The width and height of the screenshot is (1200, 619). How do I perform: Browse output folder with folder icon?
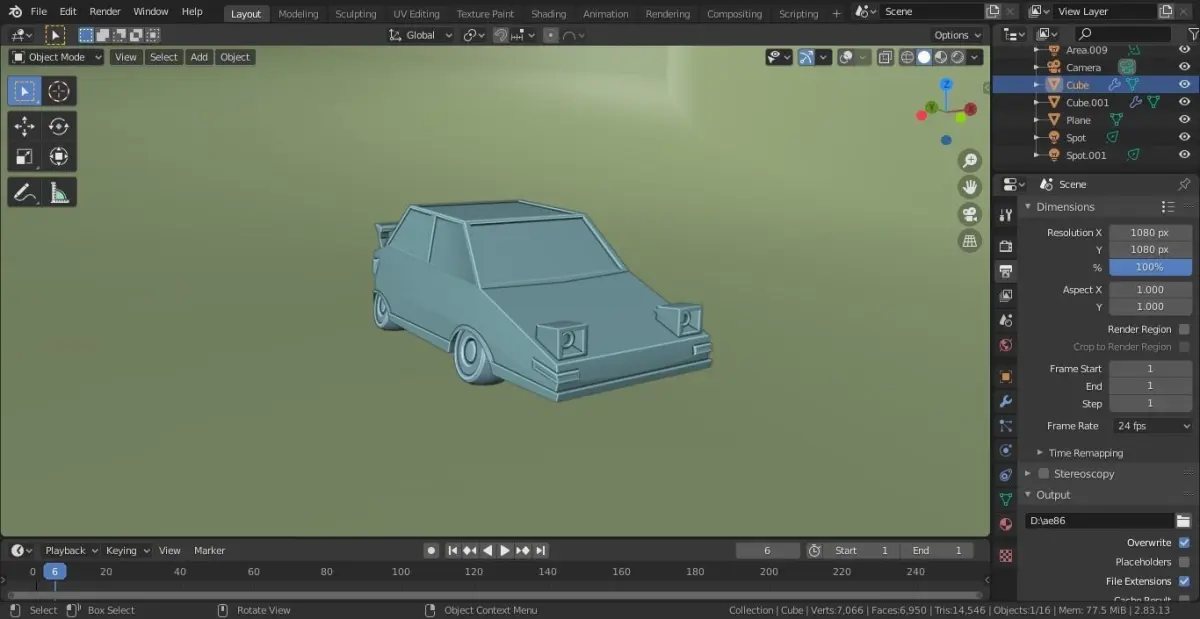pos(1183,521)
